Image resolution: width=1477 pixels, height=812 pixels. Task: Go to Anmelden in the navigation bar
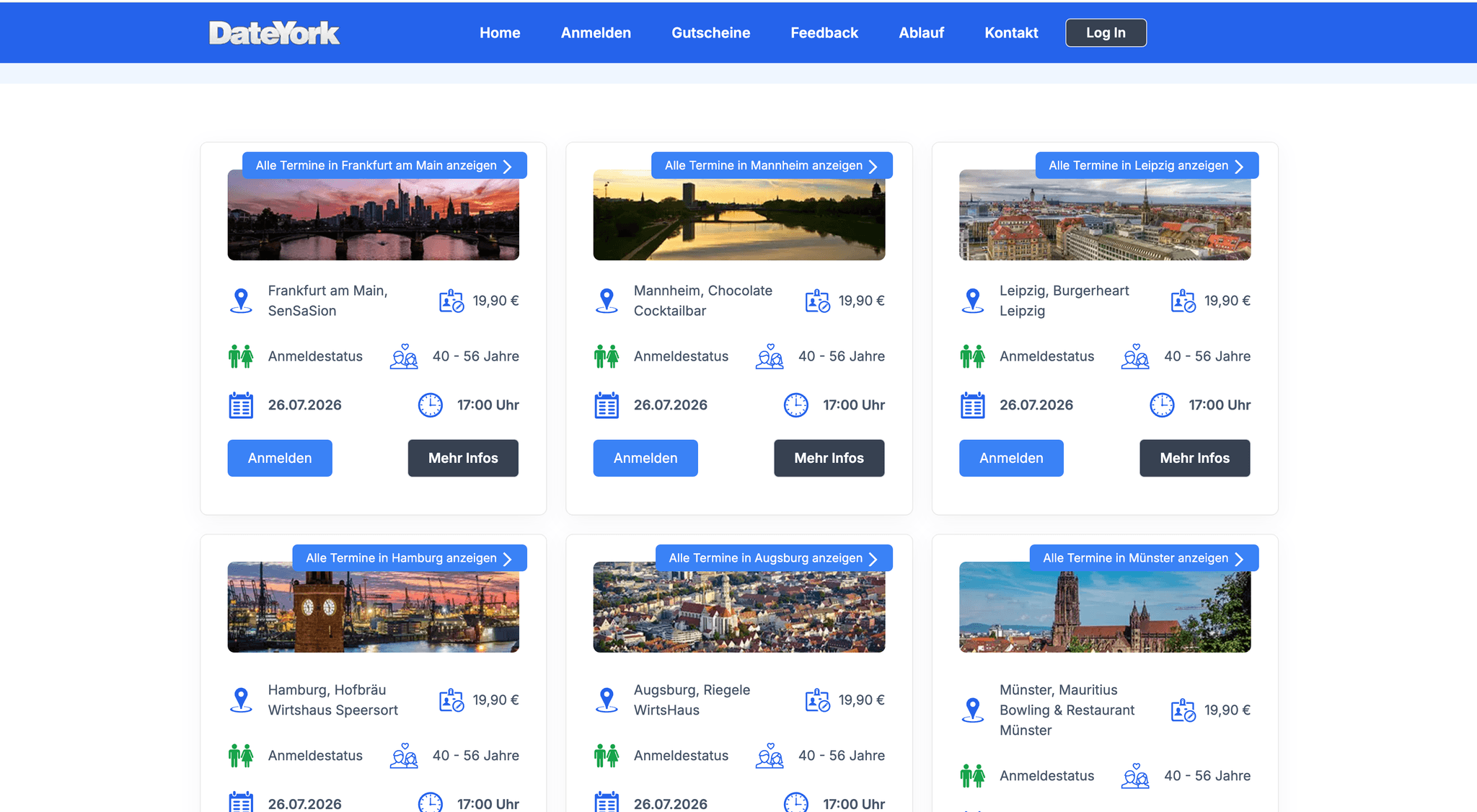596,33
